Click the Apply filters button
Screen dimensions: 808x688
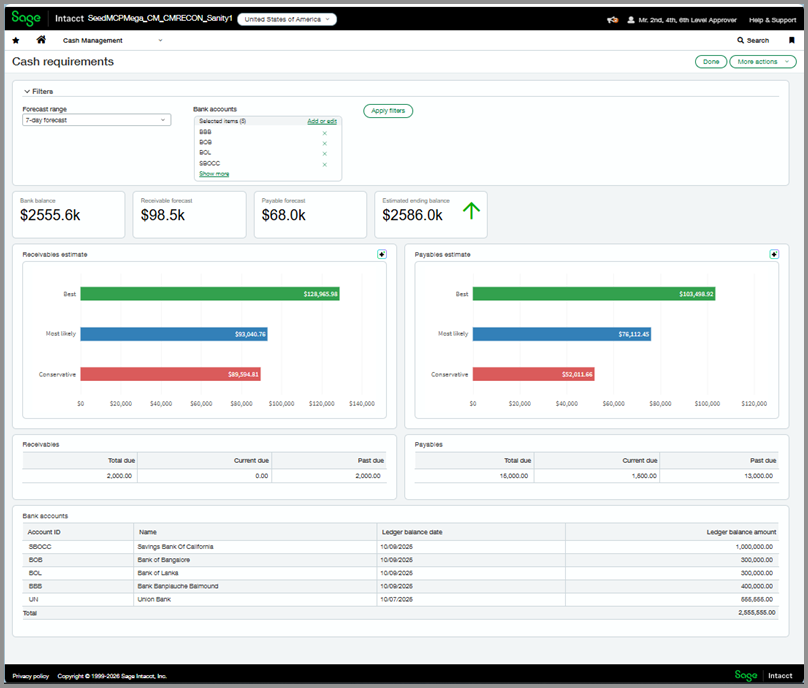[x=388, y=111]
